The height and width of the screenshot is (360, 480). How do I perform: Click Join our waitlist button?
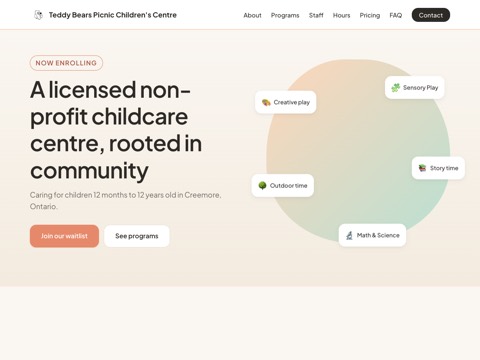pos(64,236)
